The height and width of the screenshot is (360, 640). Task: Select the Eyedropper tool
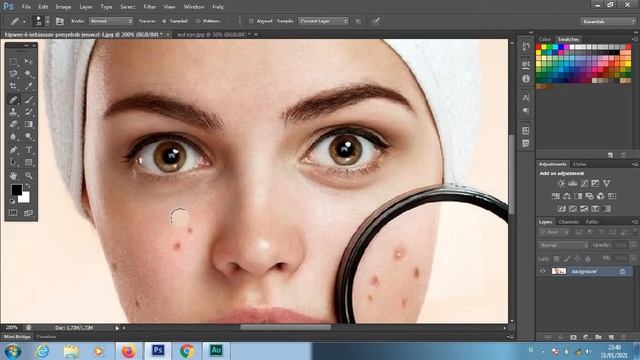point(29,86)
